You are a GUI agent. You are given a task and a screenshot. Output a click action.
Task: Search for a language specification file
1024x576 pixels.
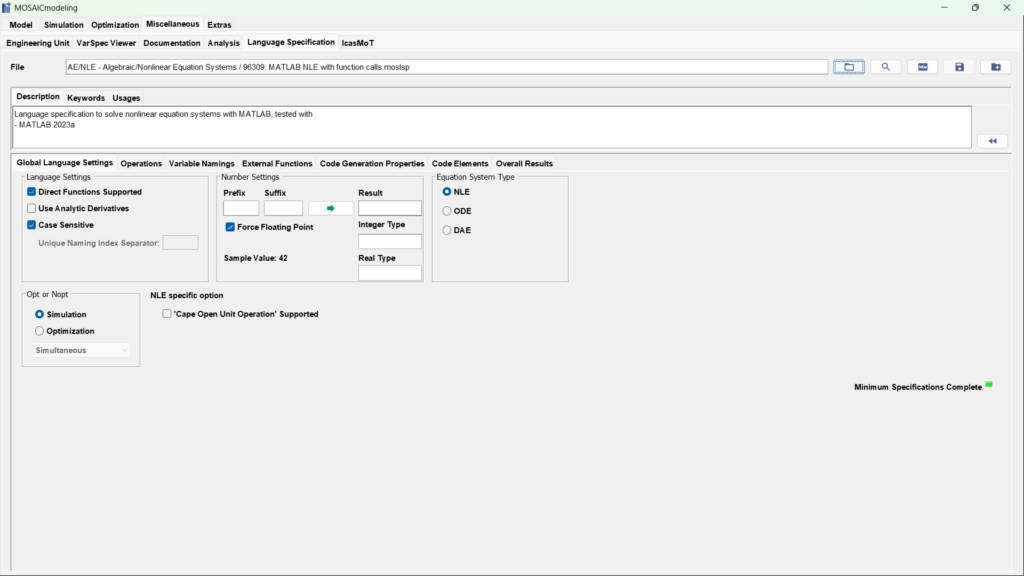(x=885, y=66)
